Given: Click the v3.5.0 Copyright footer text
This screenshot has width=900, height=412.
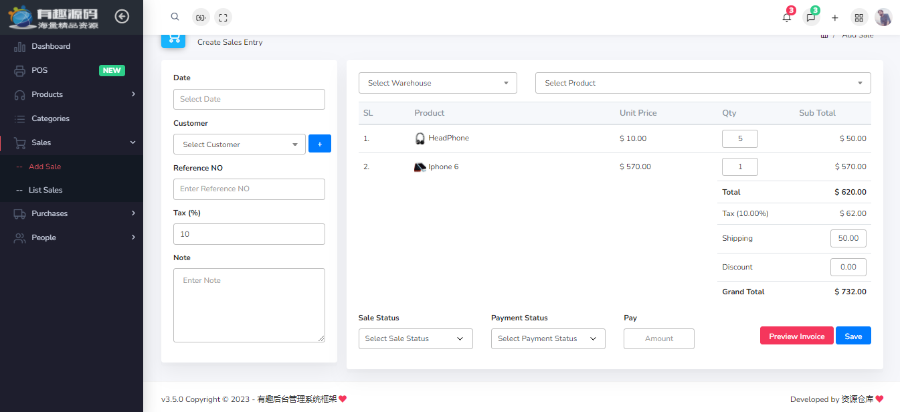Looking at the screenshot, I should (254, 399).
